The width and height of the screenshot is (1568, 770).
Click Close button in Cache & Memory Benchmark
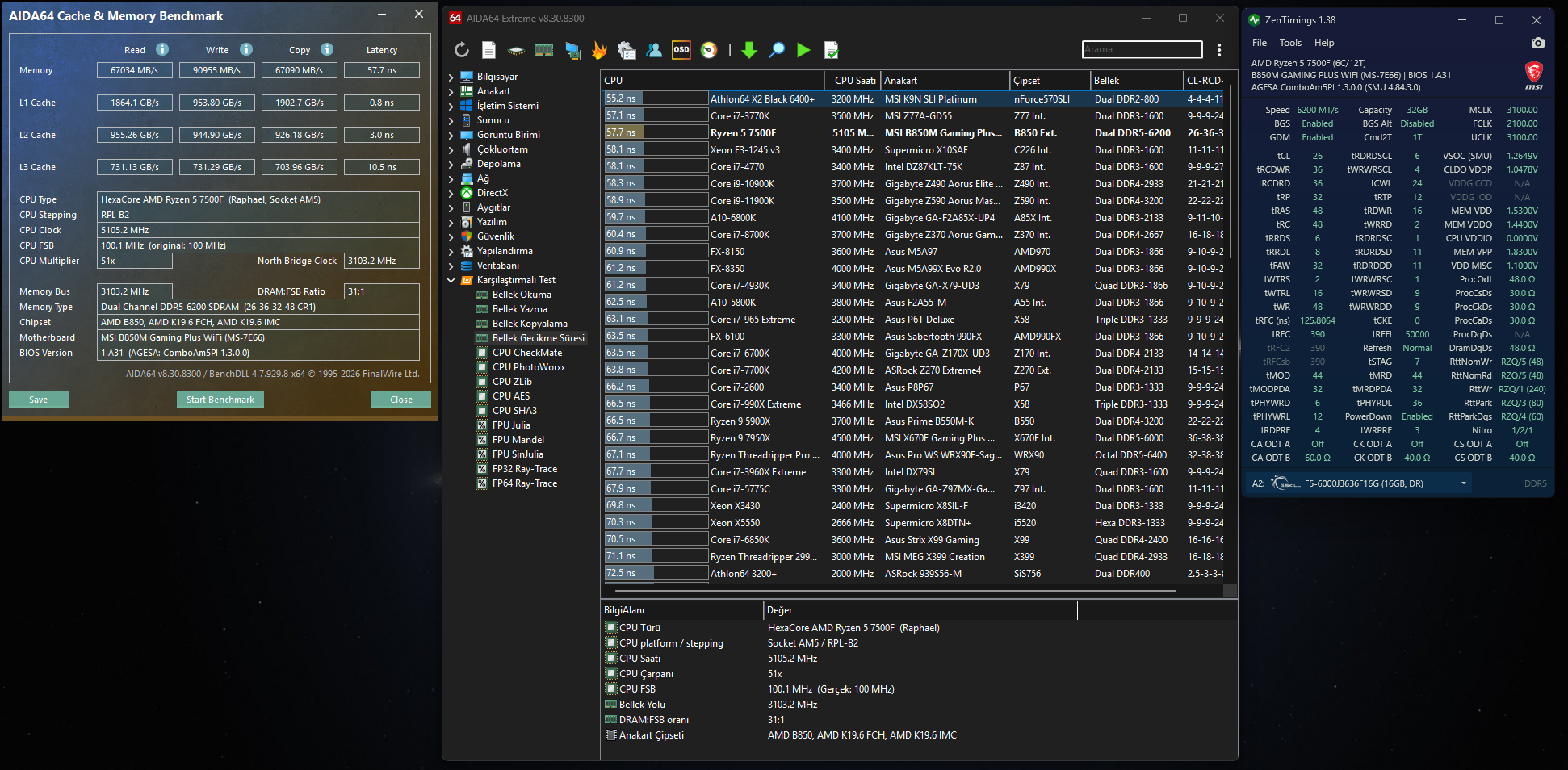point(401,400)
